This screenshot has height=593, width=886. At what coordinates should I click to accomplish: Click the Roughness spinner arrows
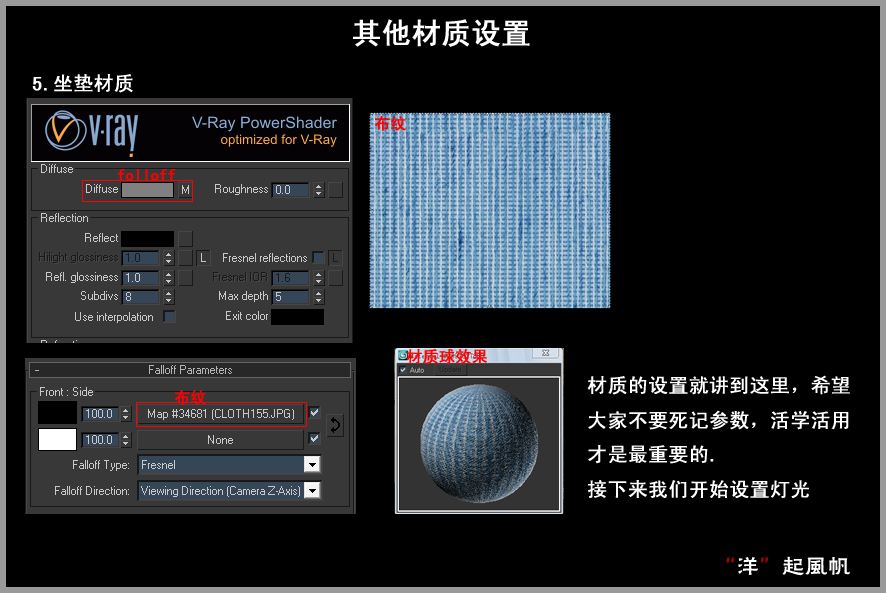[x=319, y=190]
